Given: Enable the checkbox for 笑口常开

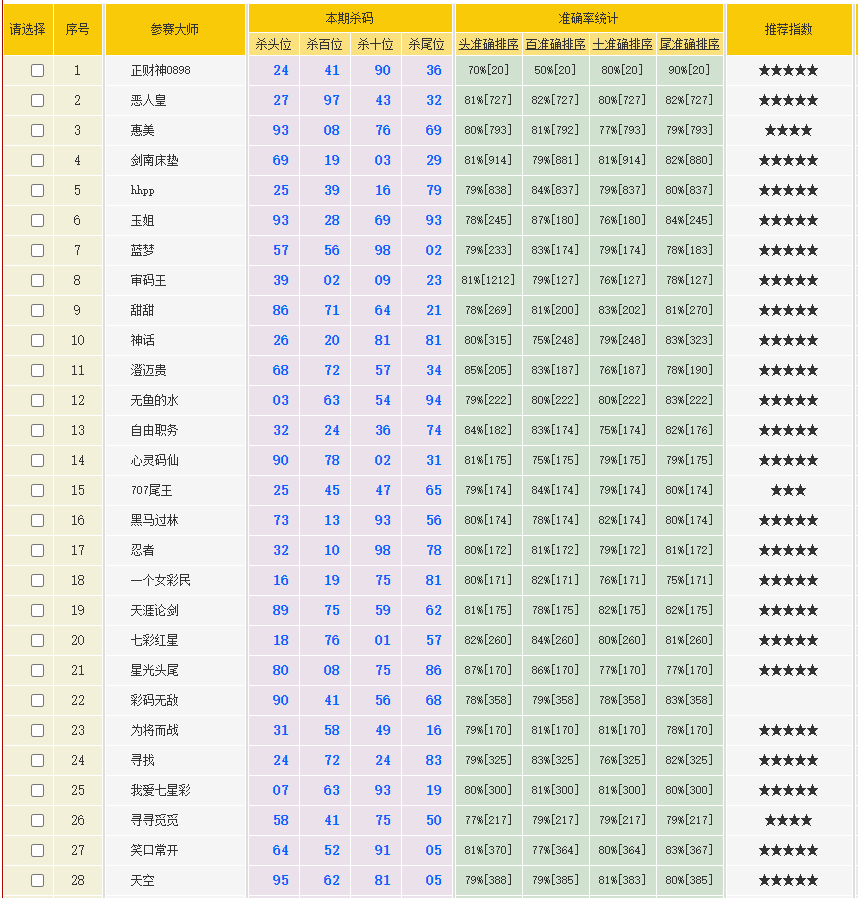Looking at the screenshot, I should click(37, 850).
